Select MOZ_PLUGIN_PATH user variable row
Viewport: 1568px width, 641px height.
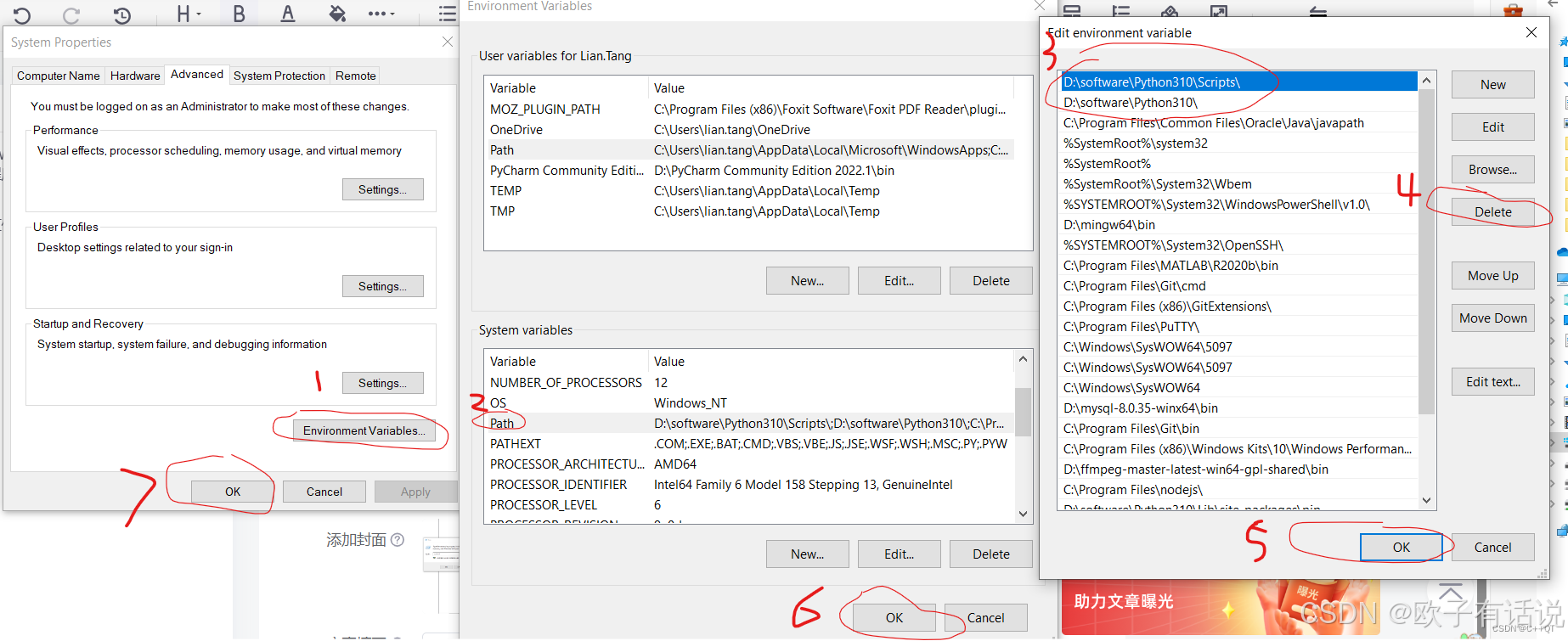point(749,110)
